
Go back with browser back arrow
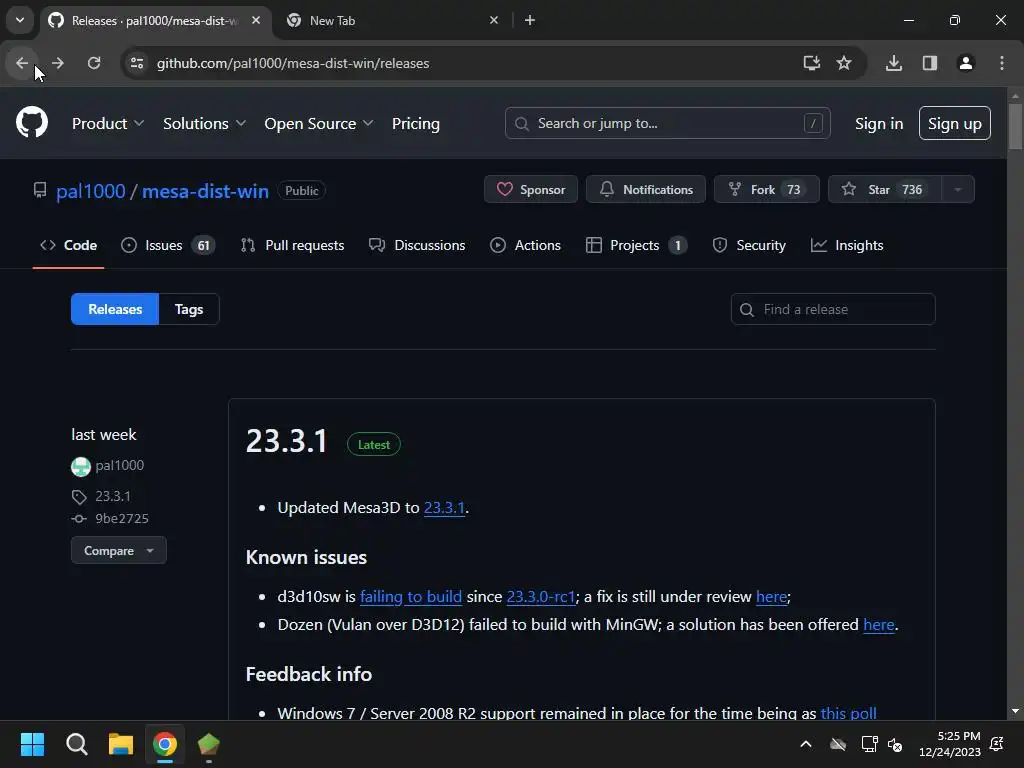(x=22, y=63)
